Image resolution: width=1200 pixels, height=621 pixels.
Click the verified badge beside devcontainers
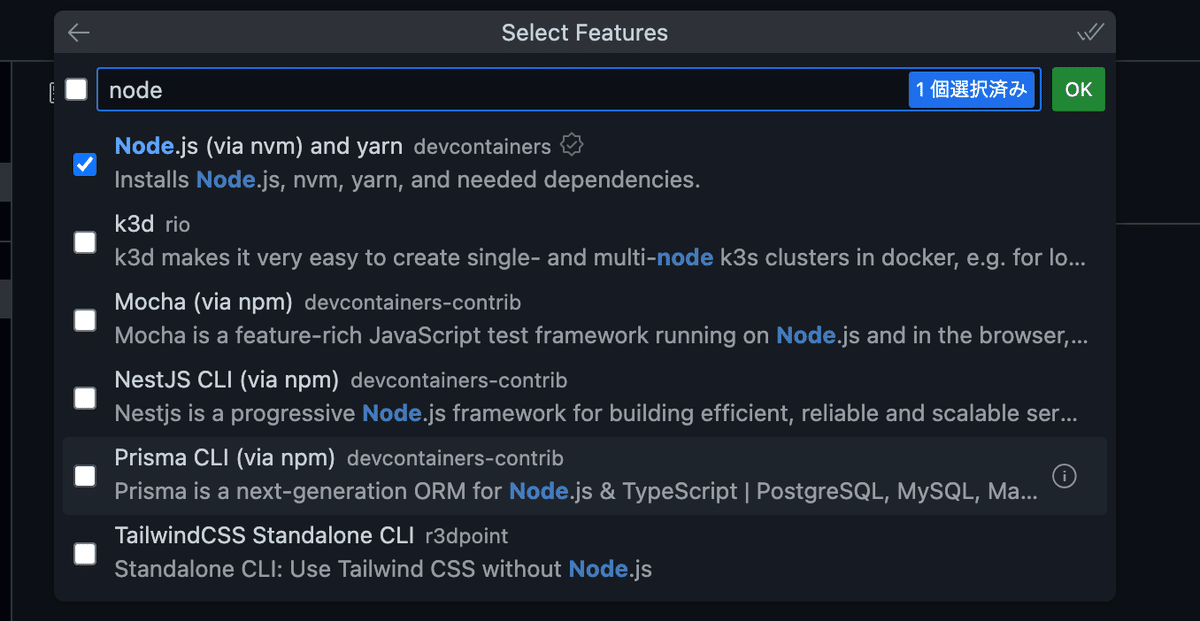(x=572, y=145)
